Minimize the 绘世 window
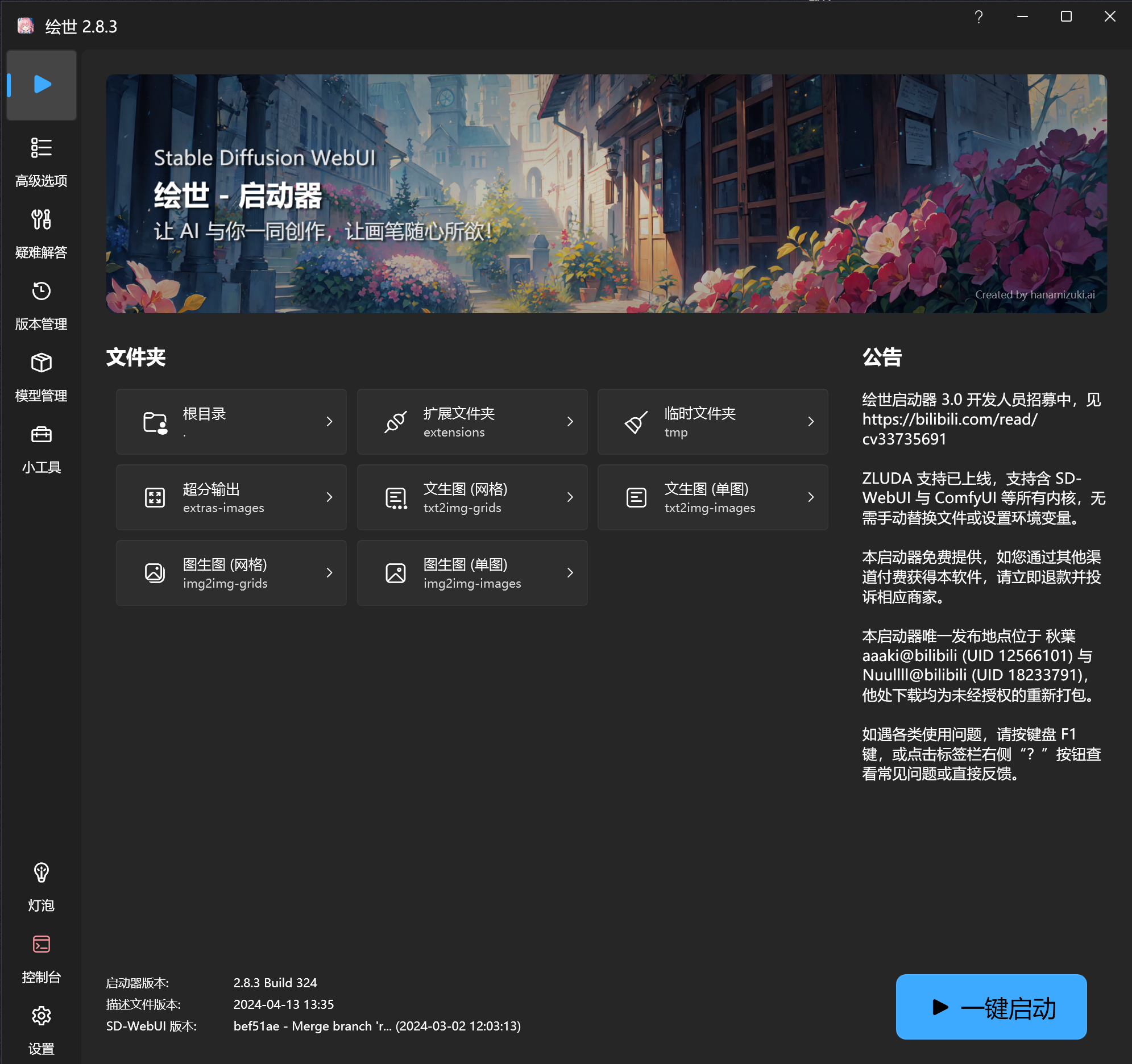 [1023, 16]
